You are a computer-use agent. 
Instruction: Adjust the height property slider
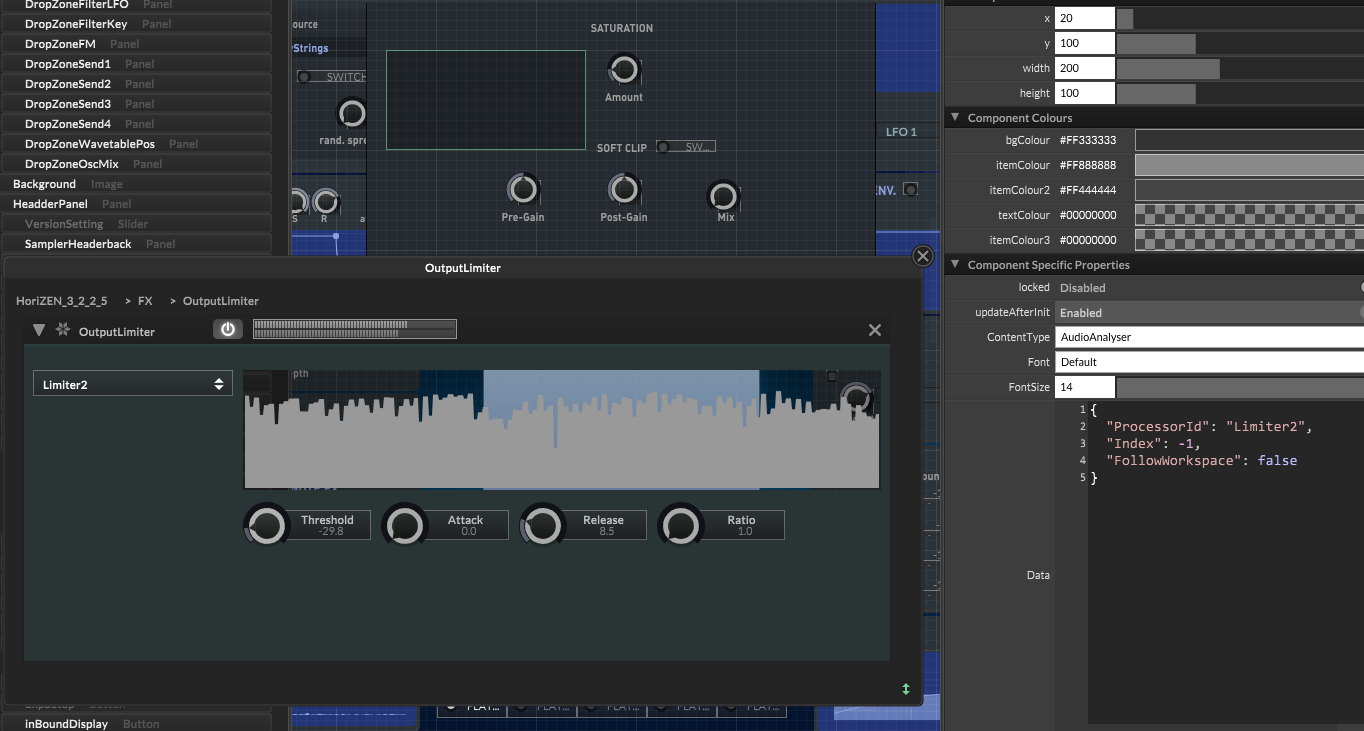[1240, 93]
